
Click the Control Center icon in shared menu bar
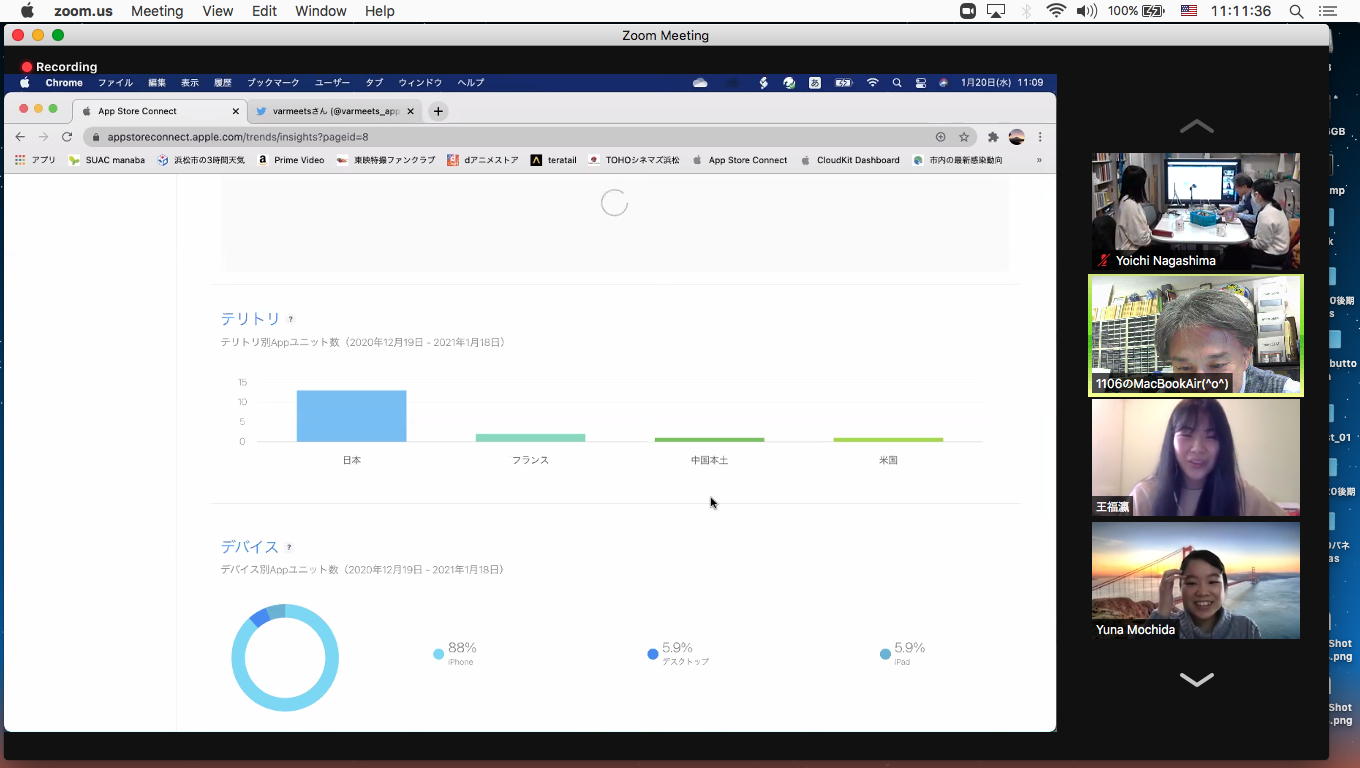[x=921, y=83]
